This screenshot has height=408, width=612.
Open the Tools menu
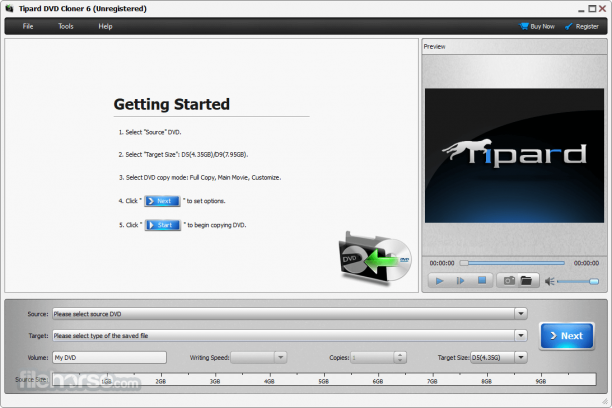(x=66, y=26)
